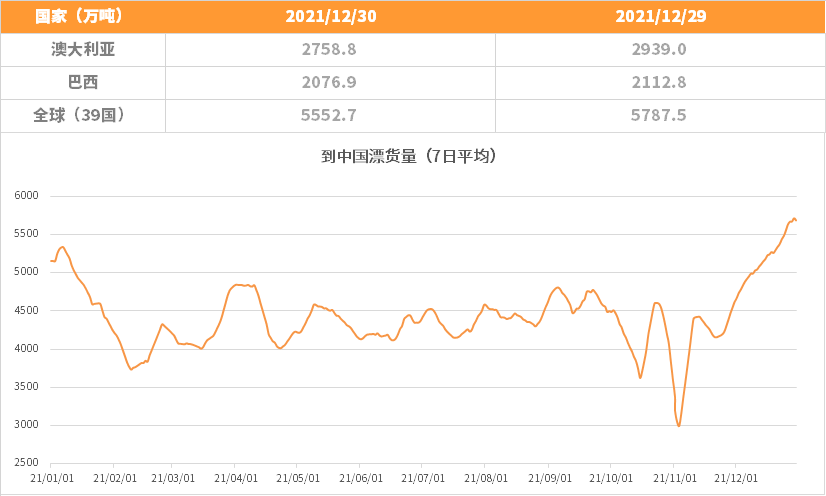Click x-axis date 21/11/01
The height and width of the screenshot is (496, 826).
point(675,478)
